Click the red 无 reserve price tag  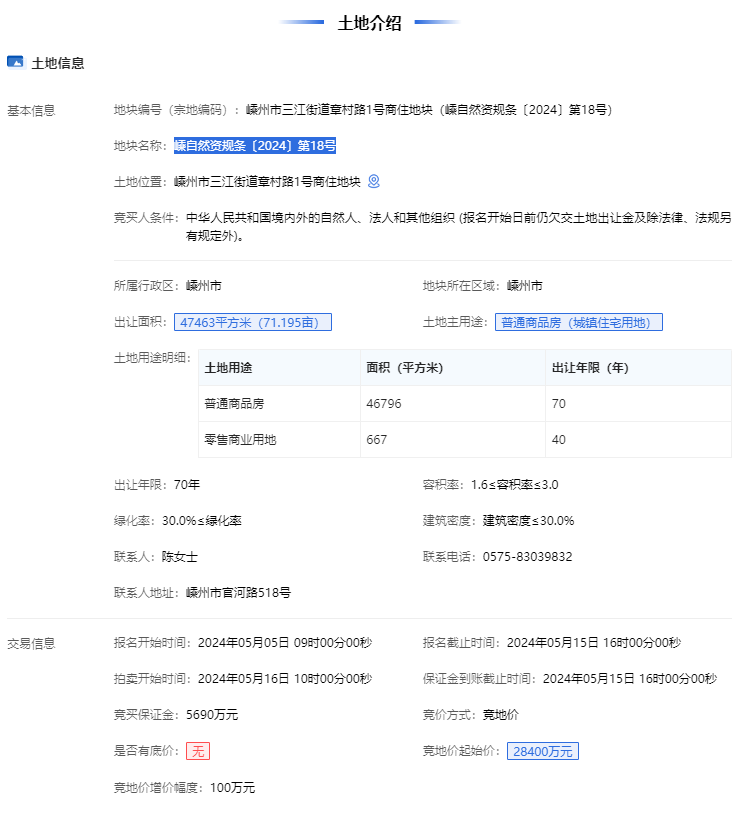[198, 751]
